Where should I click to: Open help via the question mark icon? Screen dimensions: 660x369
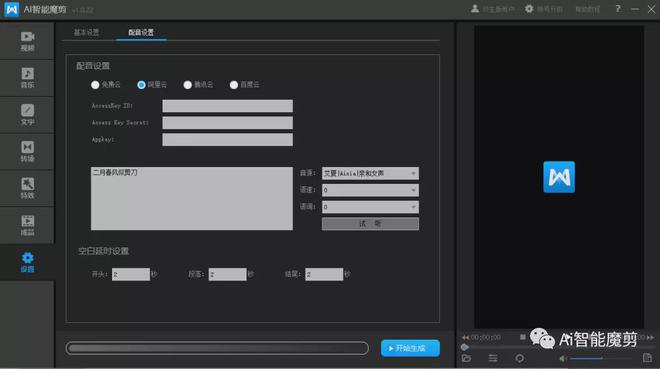[x=617, y=9]
